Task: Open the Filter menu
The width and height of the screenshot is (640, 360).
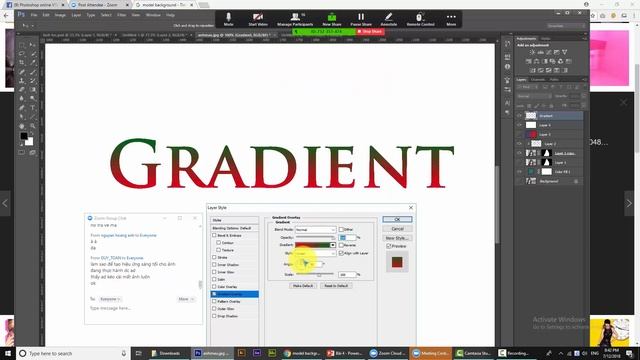Action: tap(122, 15)
